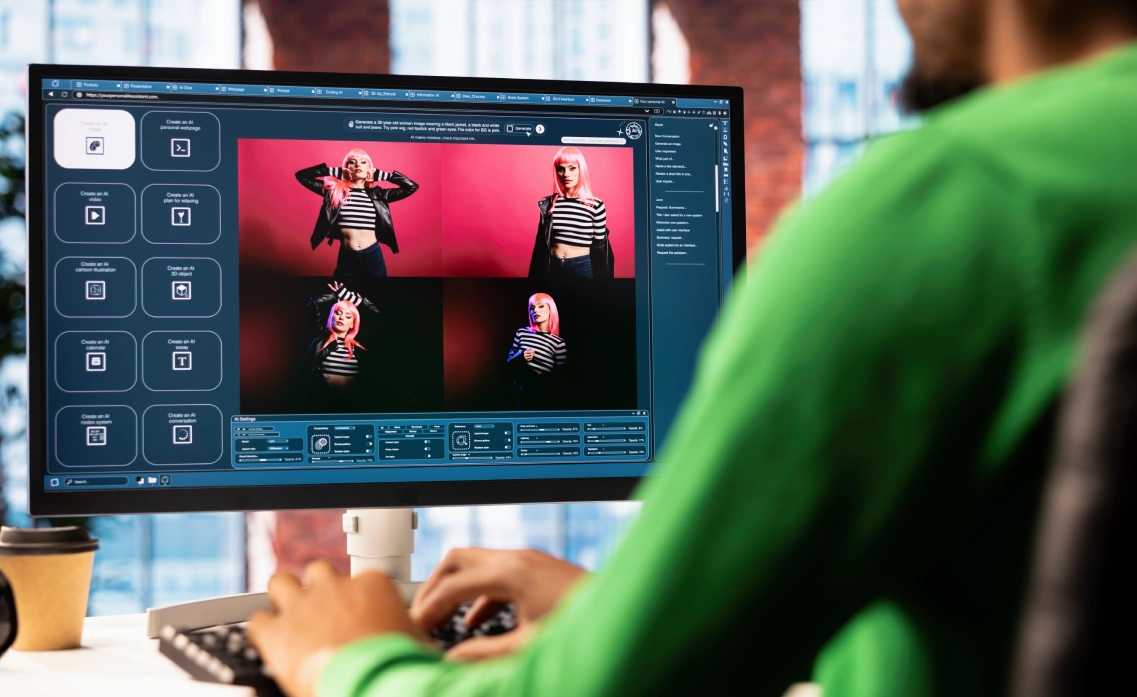Adjust the Visual intensity slider
The height and width of the screenshot is (697, 1137).
261,460
